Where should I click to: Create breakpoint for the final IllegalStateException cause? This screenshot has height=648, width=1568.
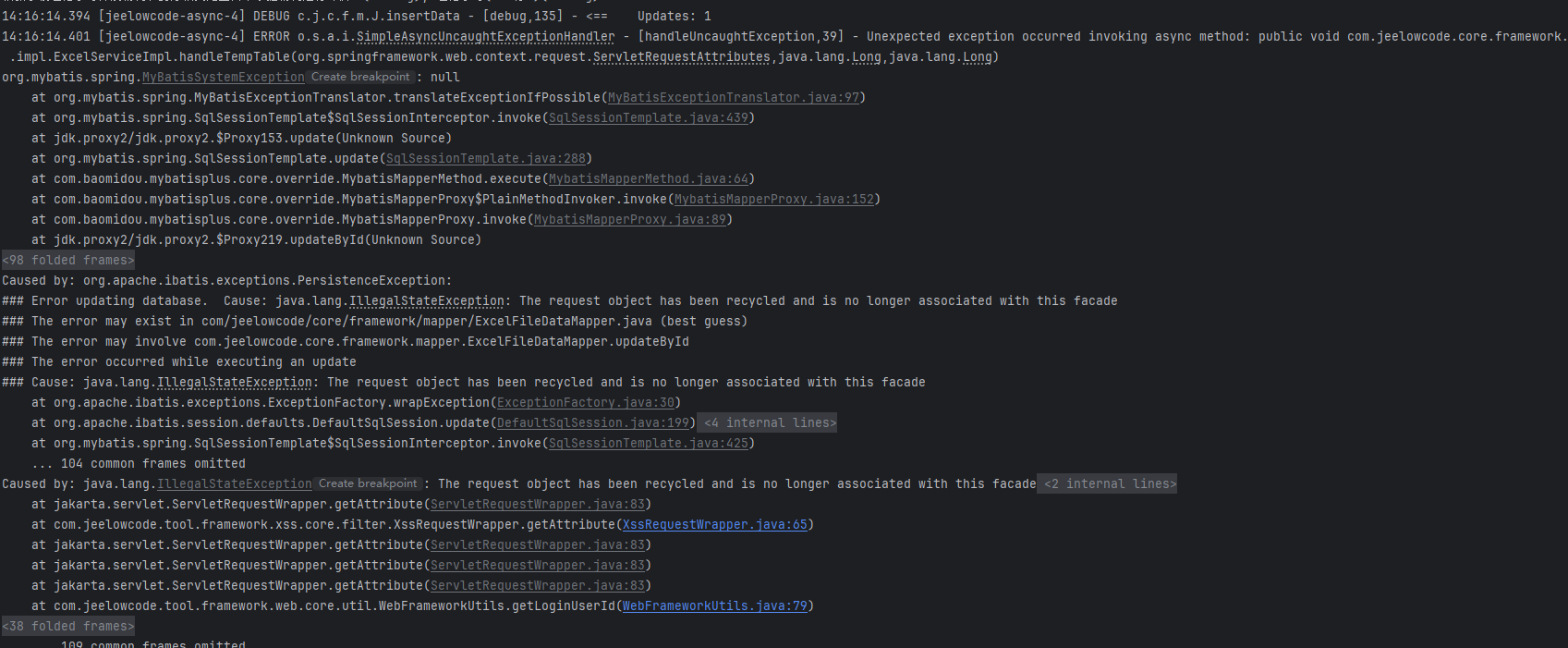click(x=368, y=484)
